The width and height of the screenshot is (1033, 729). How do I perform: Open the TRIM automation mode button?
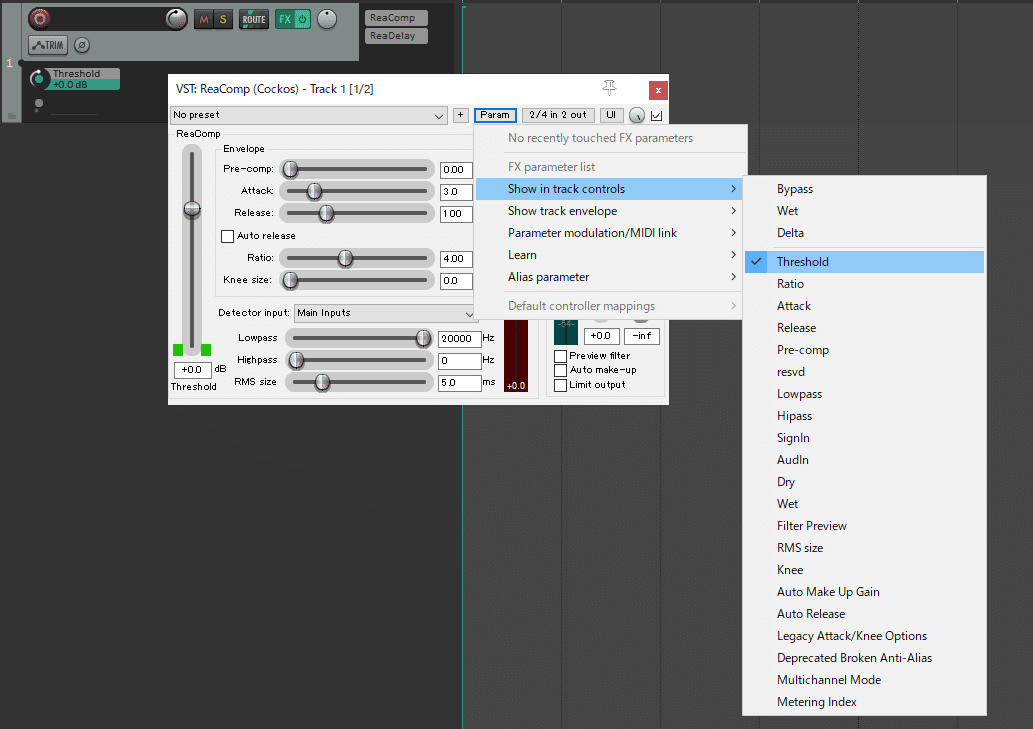coord(48,45)
